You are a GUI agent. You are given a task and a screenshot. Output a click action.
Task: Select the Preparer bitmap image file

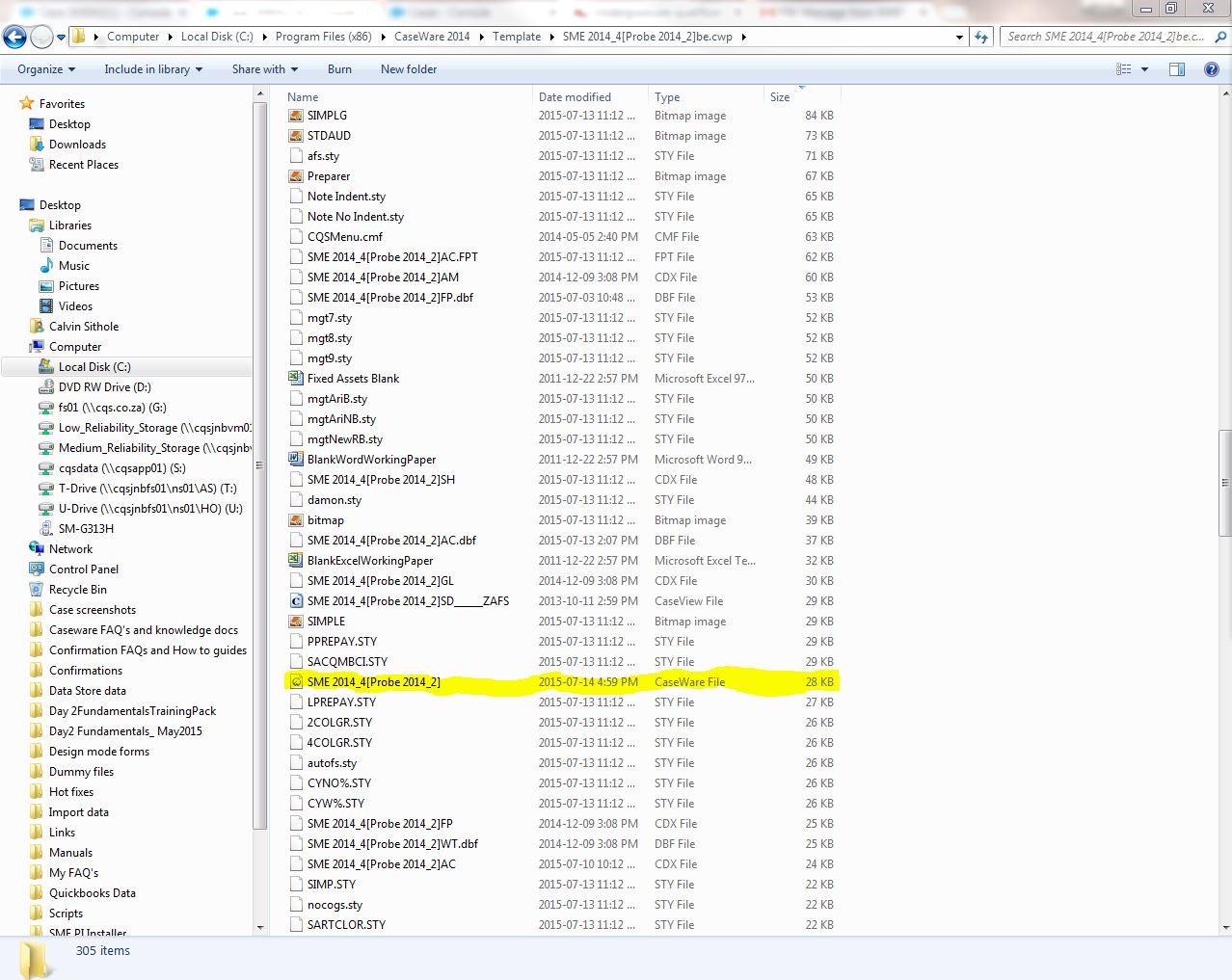328,176
